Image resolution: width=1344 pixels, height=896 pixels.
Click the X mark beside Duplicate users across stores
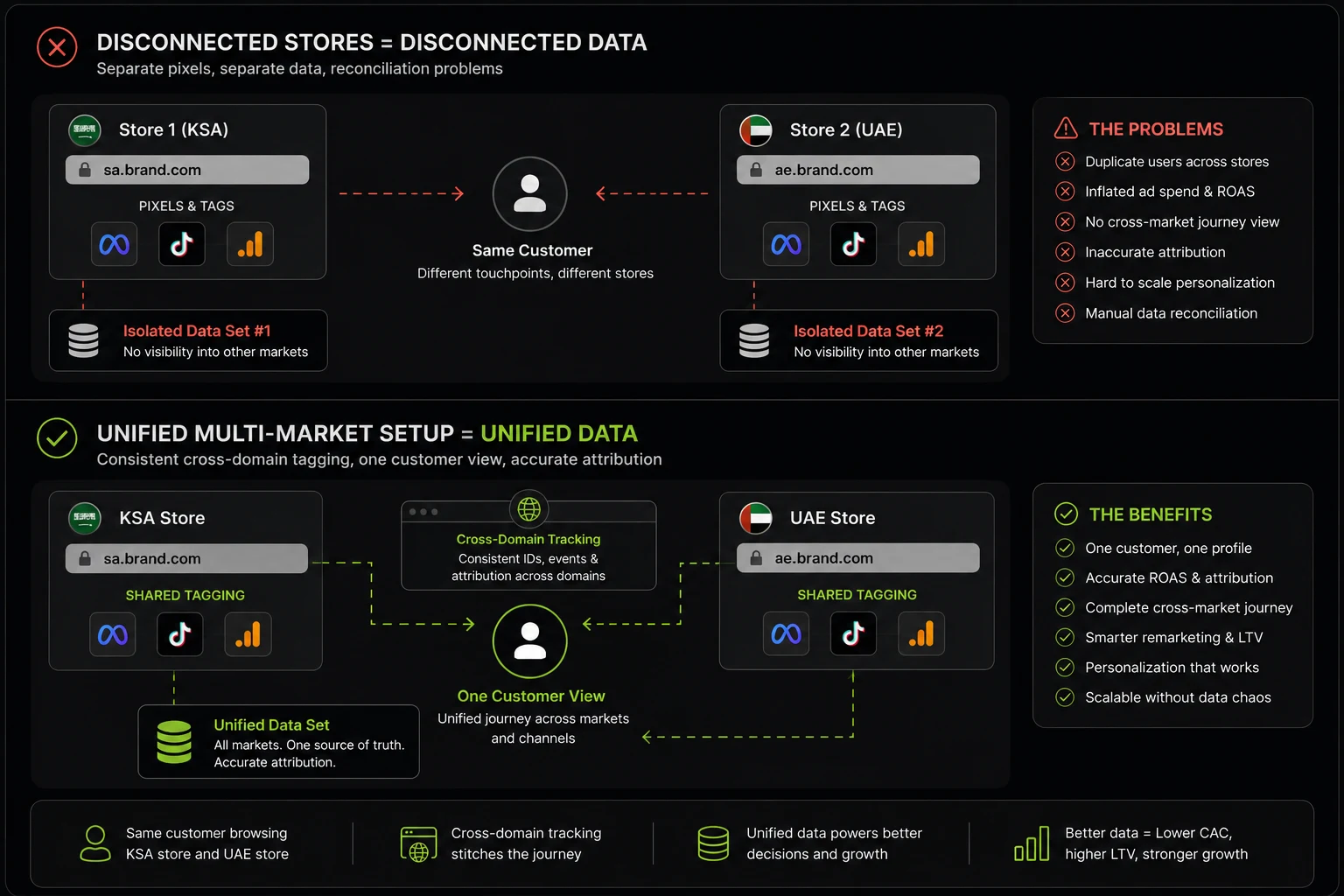1065,162
